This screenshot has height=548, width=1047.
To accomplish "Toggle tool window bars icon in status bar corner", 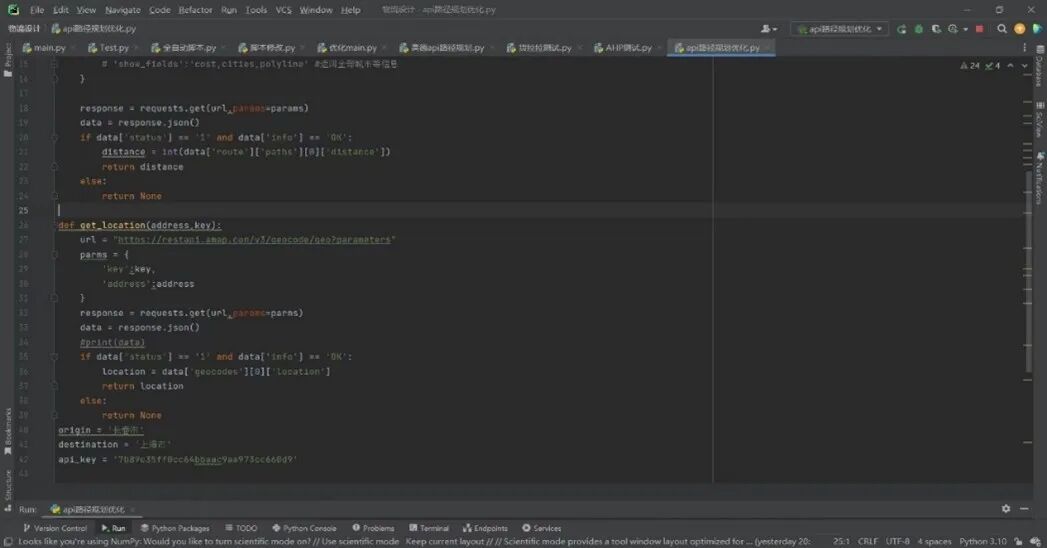I will [x=7, y=541].
